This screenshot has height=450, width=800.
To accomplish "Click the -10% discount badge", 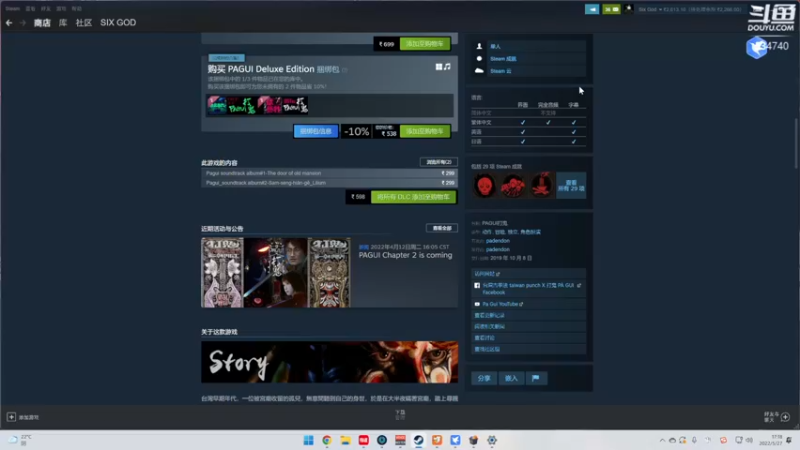I will [356, 132].
